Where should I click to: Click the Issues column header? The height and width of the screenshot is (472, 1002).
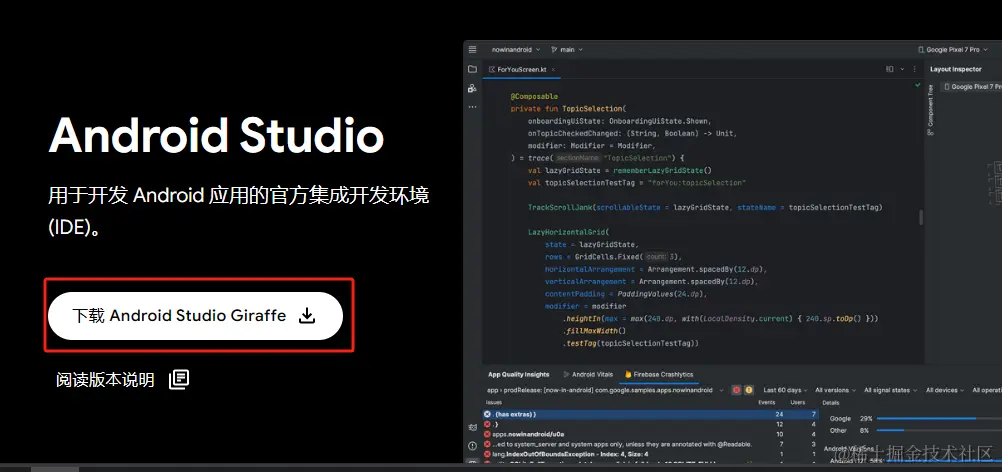tap(494, 402)
